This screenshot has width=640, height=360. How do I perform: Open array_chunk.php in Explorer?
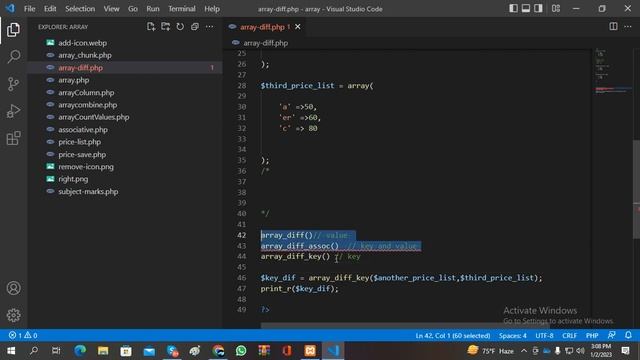pyautogui.click(x=84, y=55)
